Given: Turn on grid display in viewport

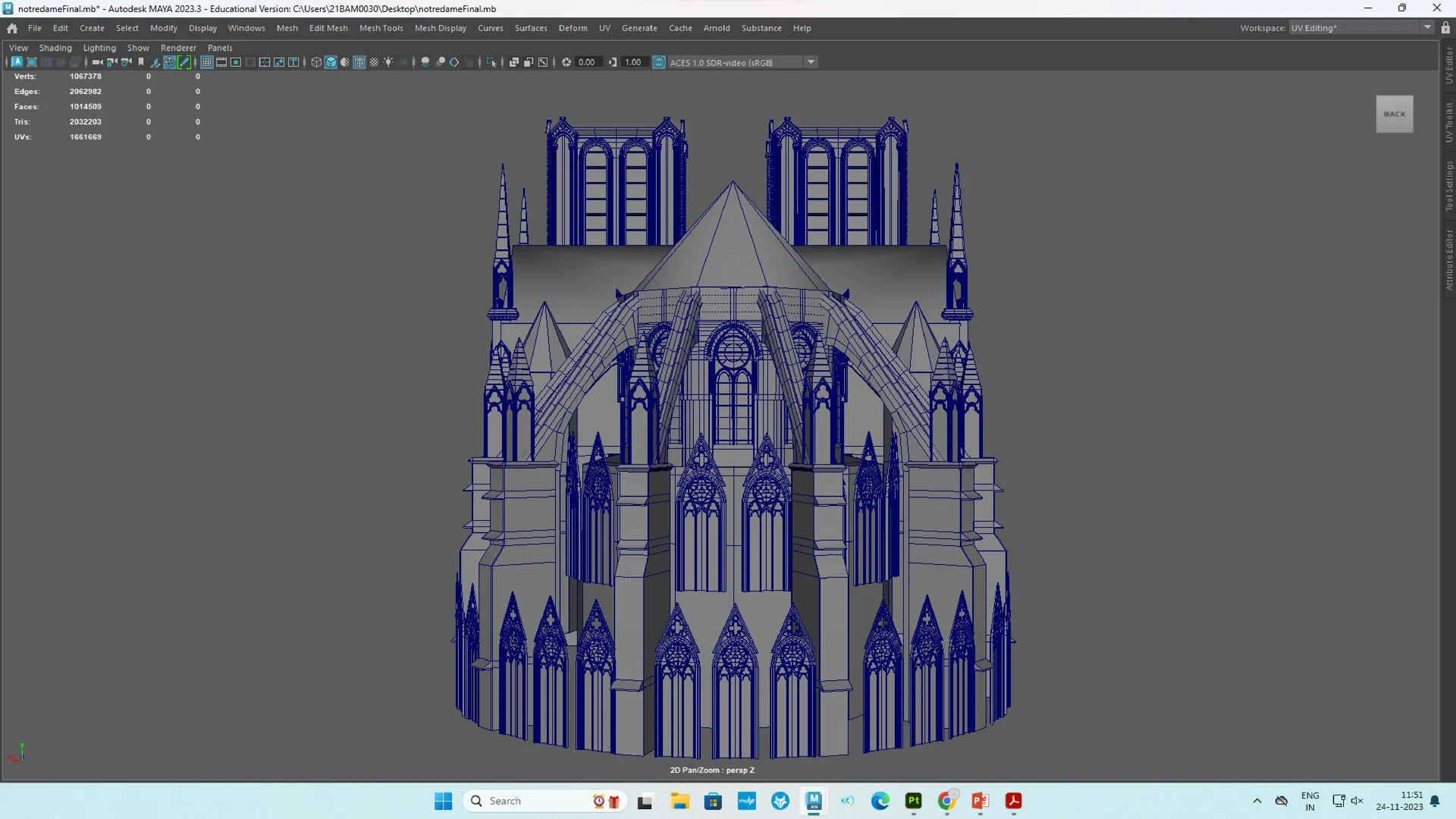Looking at the screenshot, I should point(206,62).
